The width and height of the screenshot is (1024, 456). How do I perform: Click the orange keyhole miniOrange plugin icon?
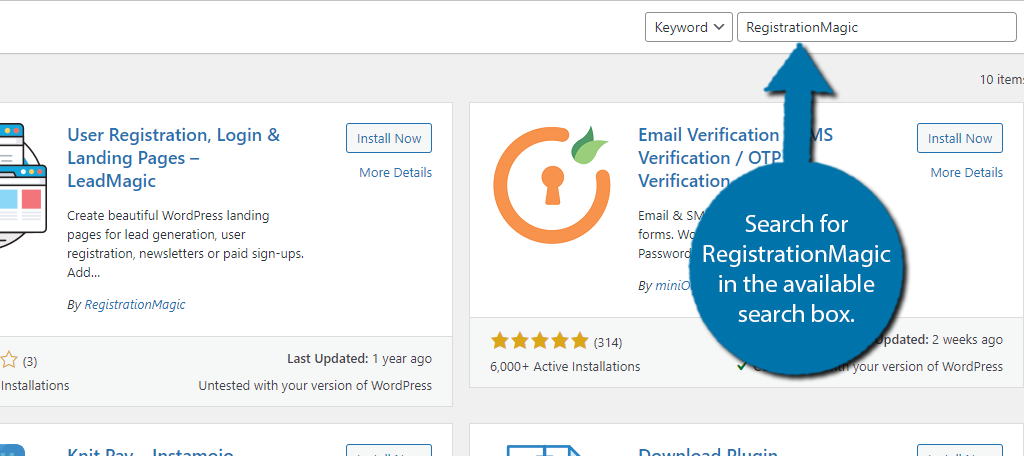[x=551, y=186]
